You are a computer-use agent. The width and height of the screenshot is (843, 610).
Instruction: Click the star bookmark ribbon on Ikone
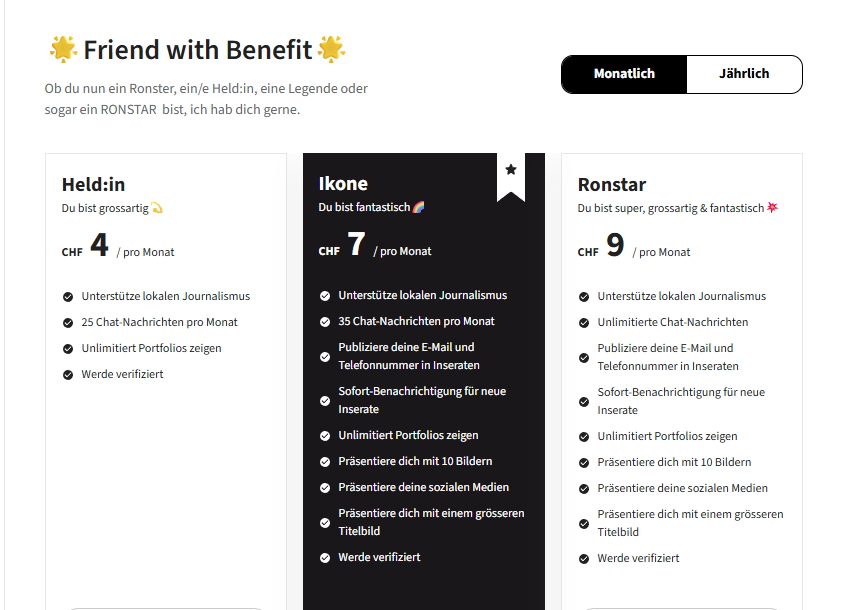coord(511,172)
